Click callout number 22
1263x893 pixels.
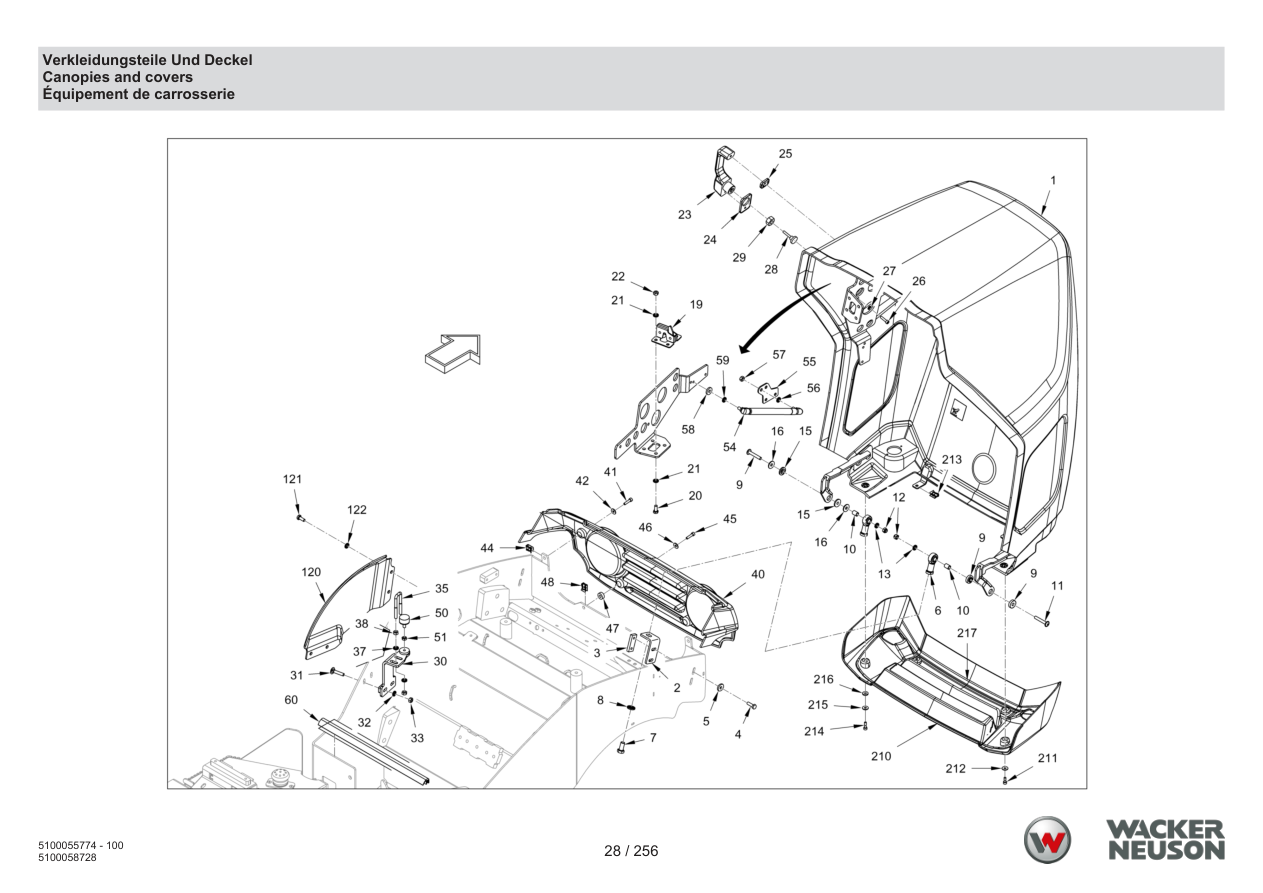coord(618,277)
